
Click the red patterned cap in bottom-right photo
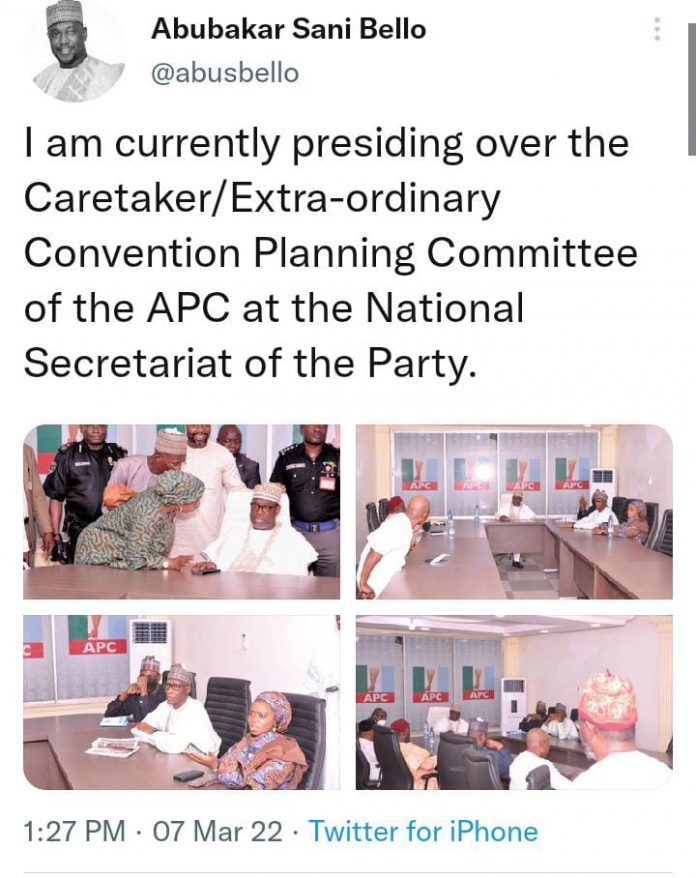coord(607,695)
